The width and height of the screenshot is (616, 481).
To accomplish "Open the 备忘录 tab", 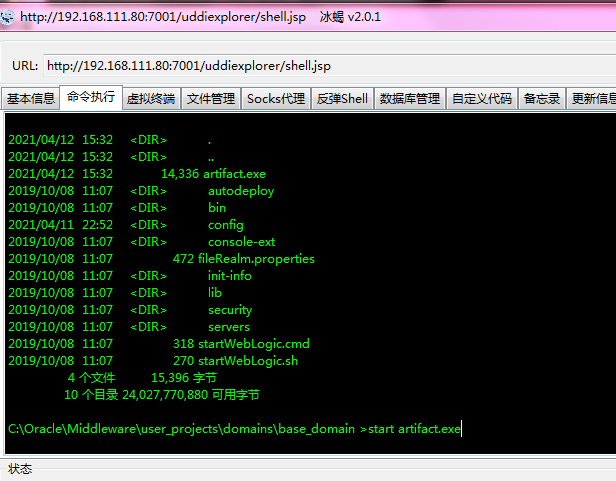I will click(x=542, y=98).
